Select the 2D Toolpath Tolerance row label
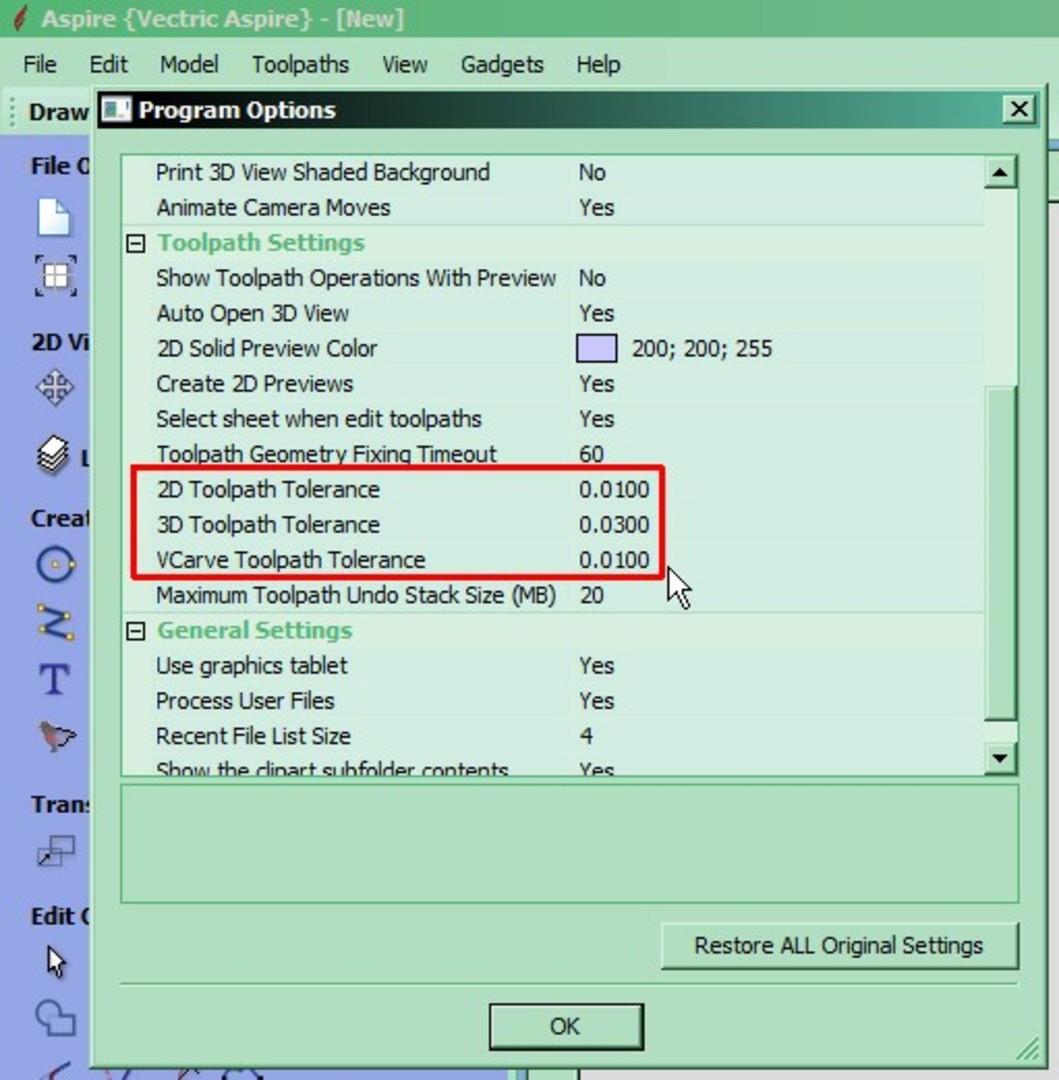 click(268, 490)
